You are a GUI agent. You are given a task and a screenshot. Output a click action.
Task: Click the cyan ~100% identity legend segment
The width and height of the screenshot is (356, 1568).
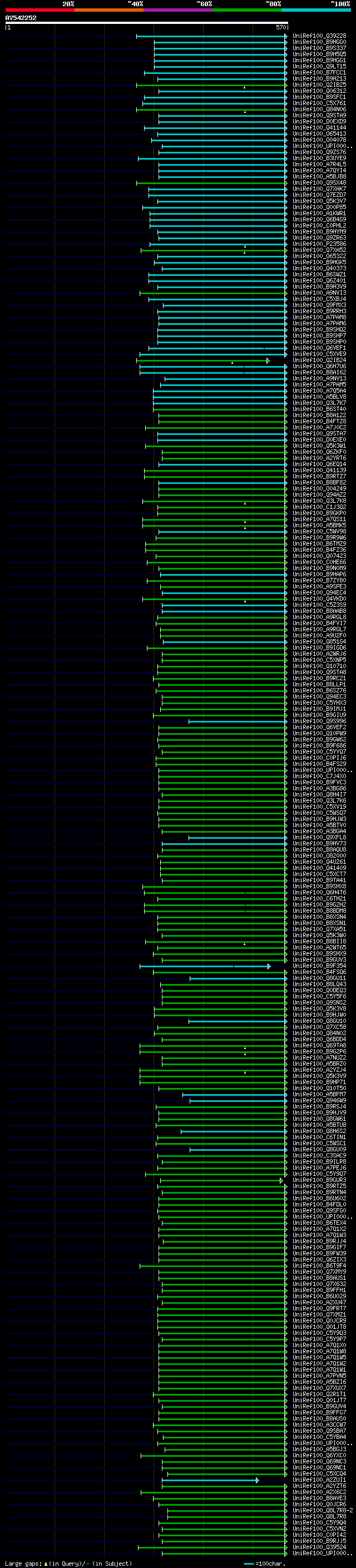pos(316,10)
